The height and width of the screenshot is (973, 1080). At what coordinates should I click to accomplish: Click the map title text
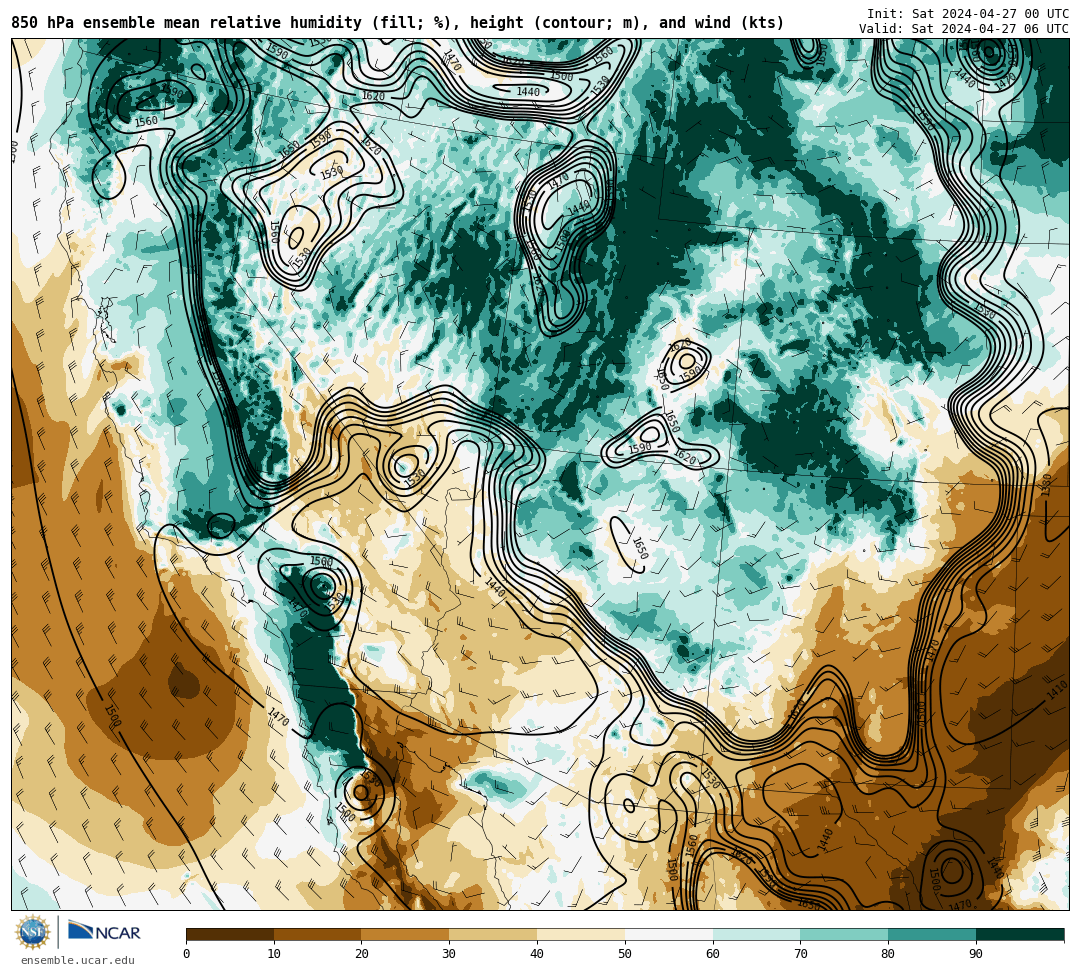tap(397, 23)
